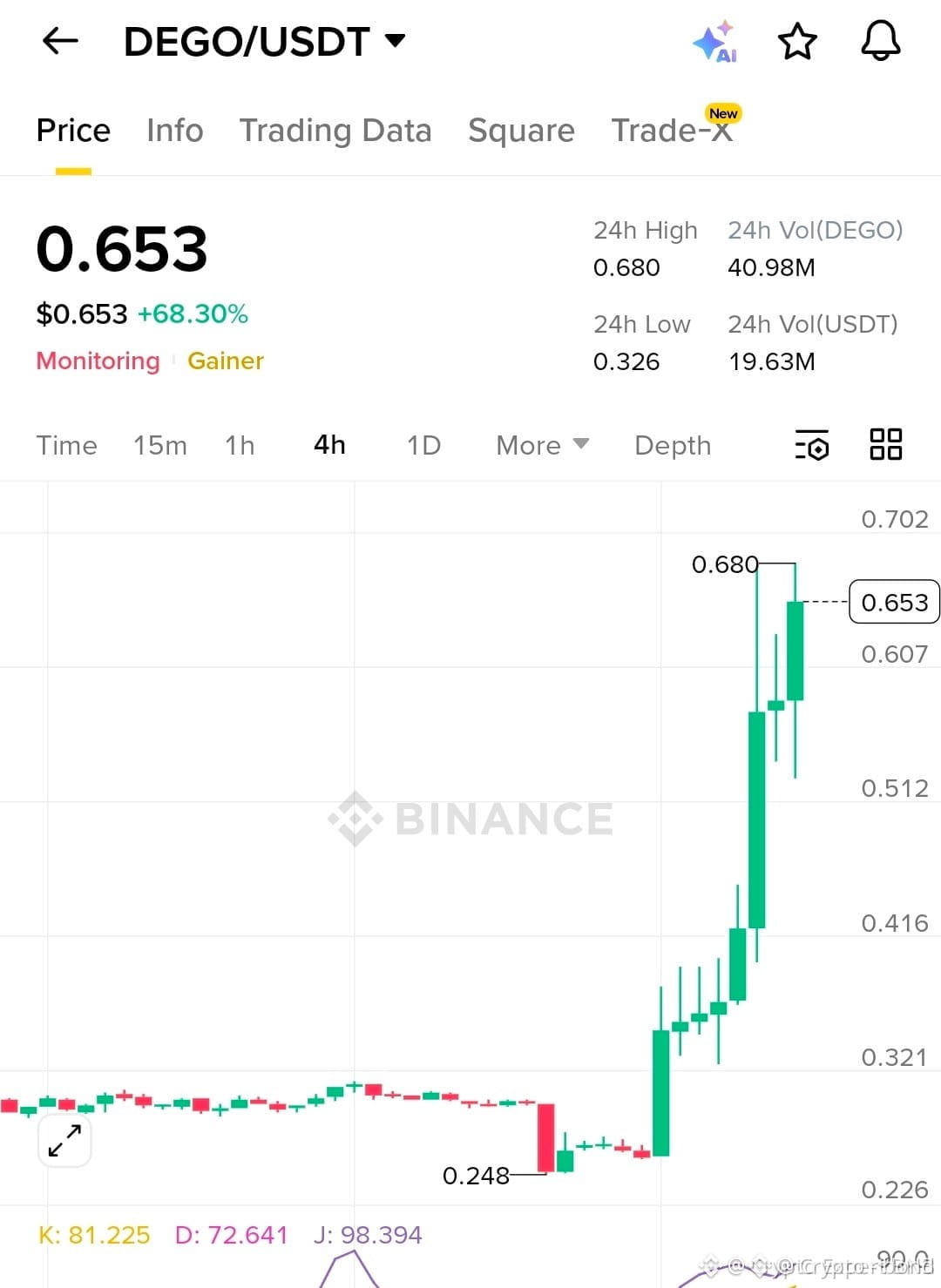Select the 15m chart interval
This screenshot has width=941, height=1288.
pos(160,445)
